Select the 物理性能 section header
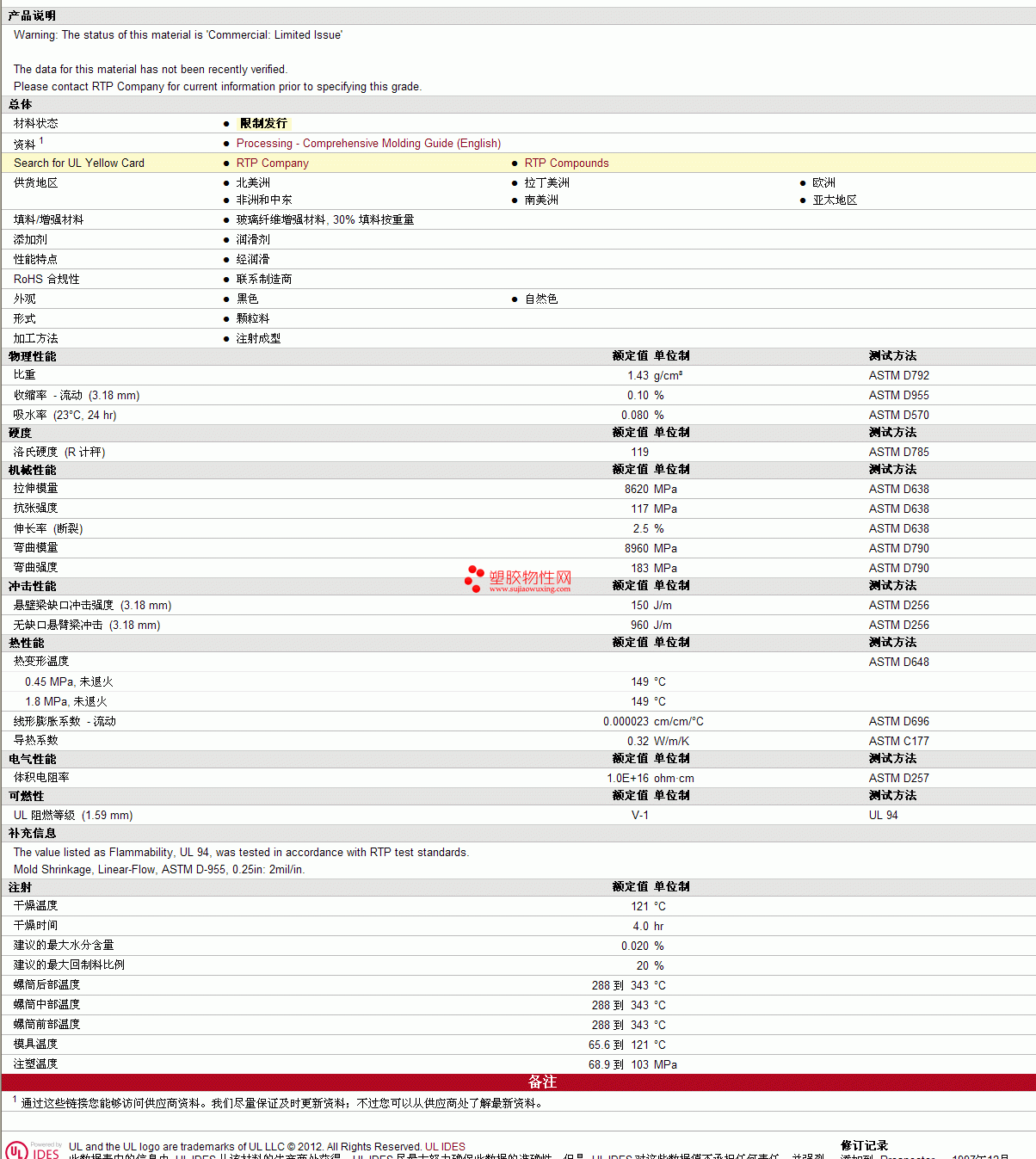 coord(32,357)
